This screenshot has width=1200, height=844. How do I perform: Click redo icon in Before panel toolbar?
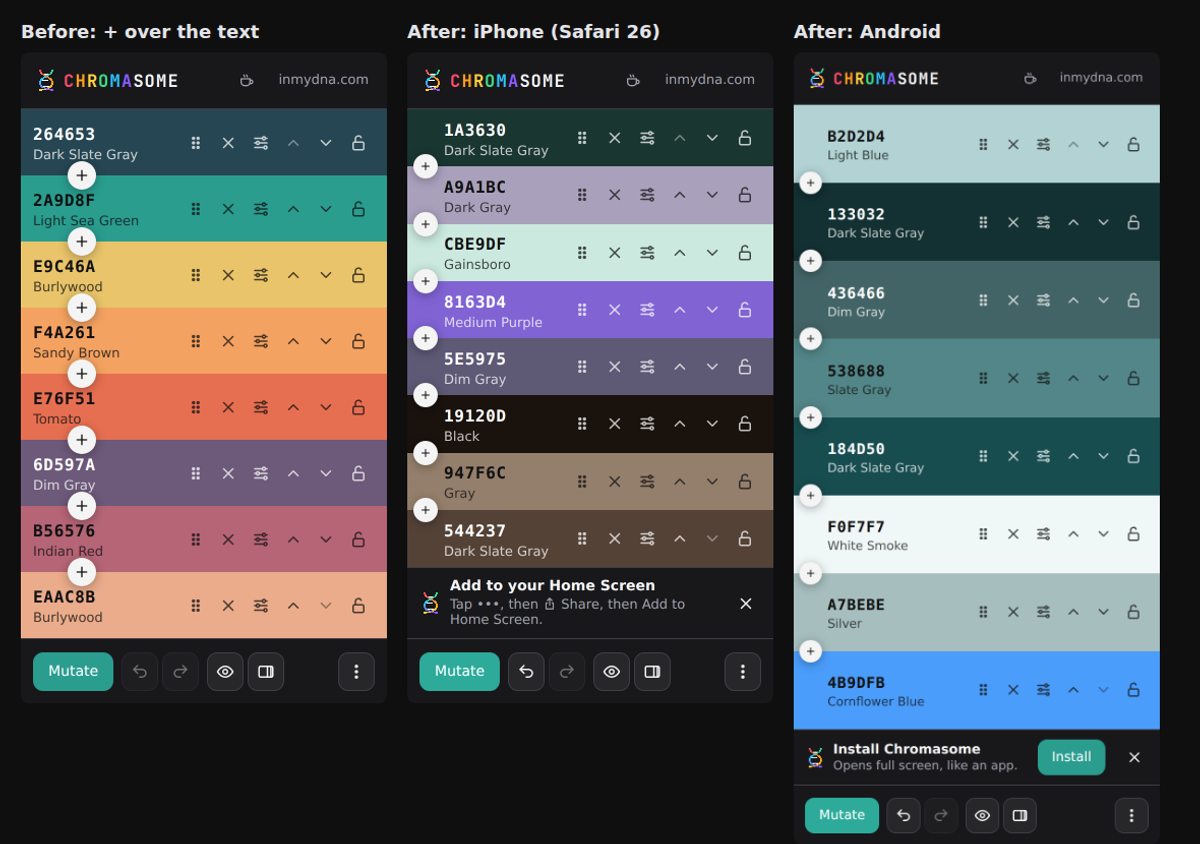click(x=181, y=672)
